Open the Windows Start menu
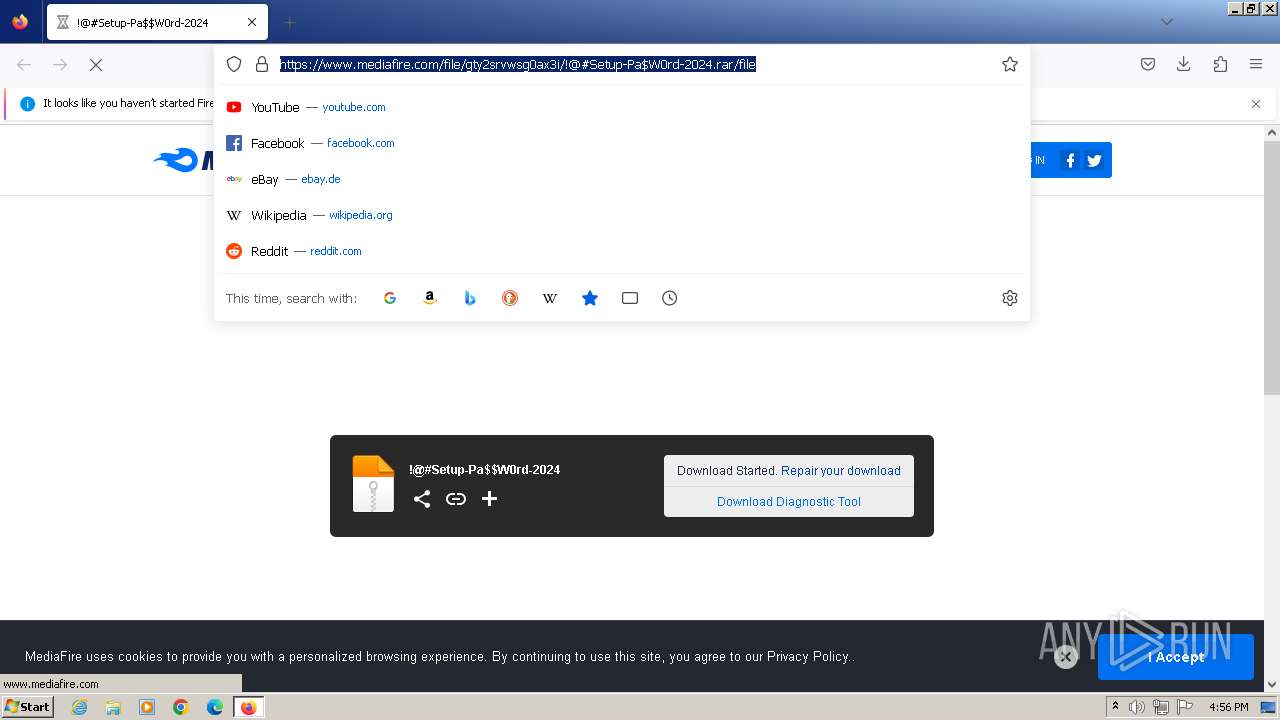This screenshot has width=1280, height=720. pos(27,707)
